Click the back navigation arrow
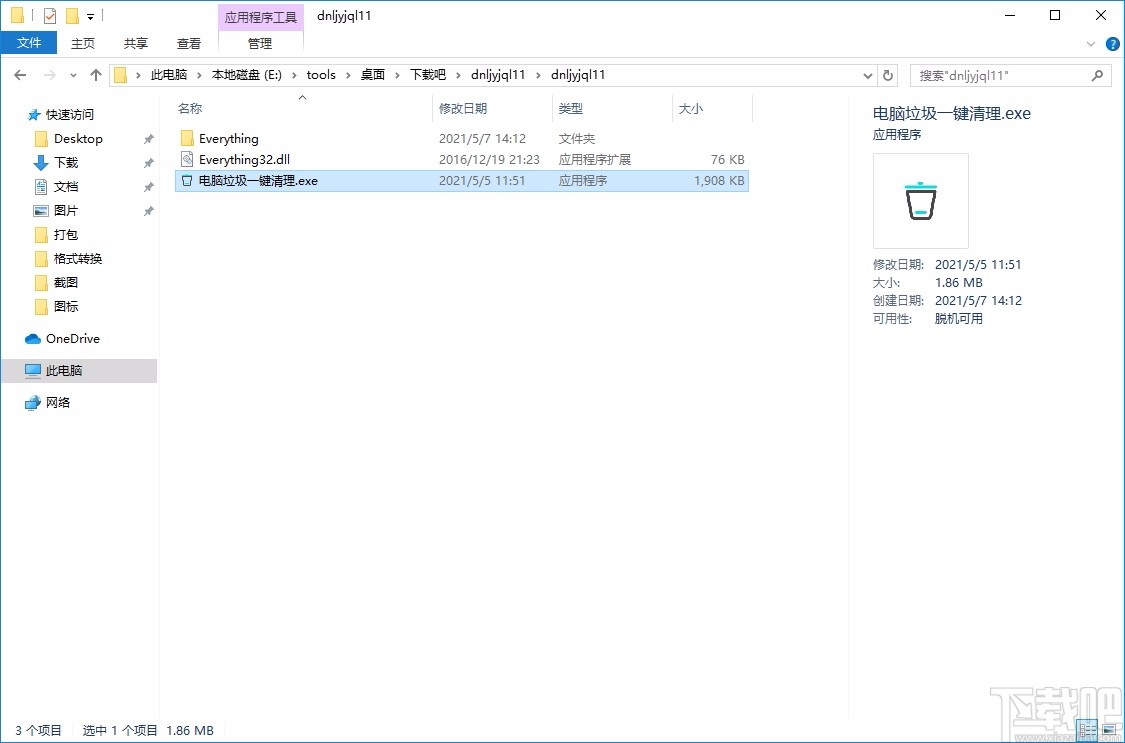 [20, 74]
